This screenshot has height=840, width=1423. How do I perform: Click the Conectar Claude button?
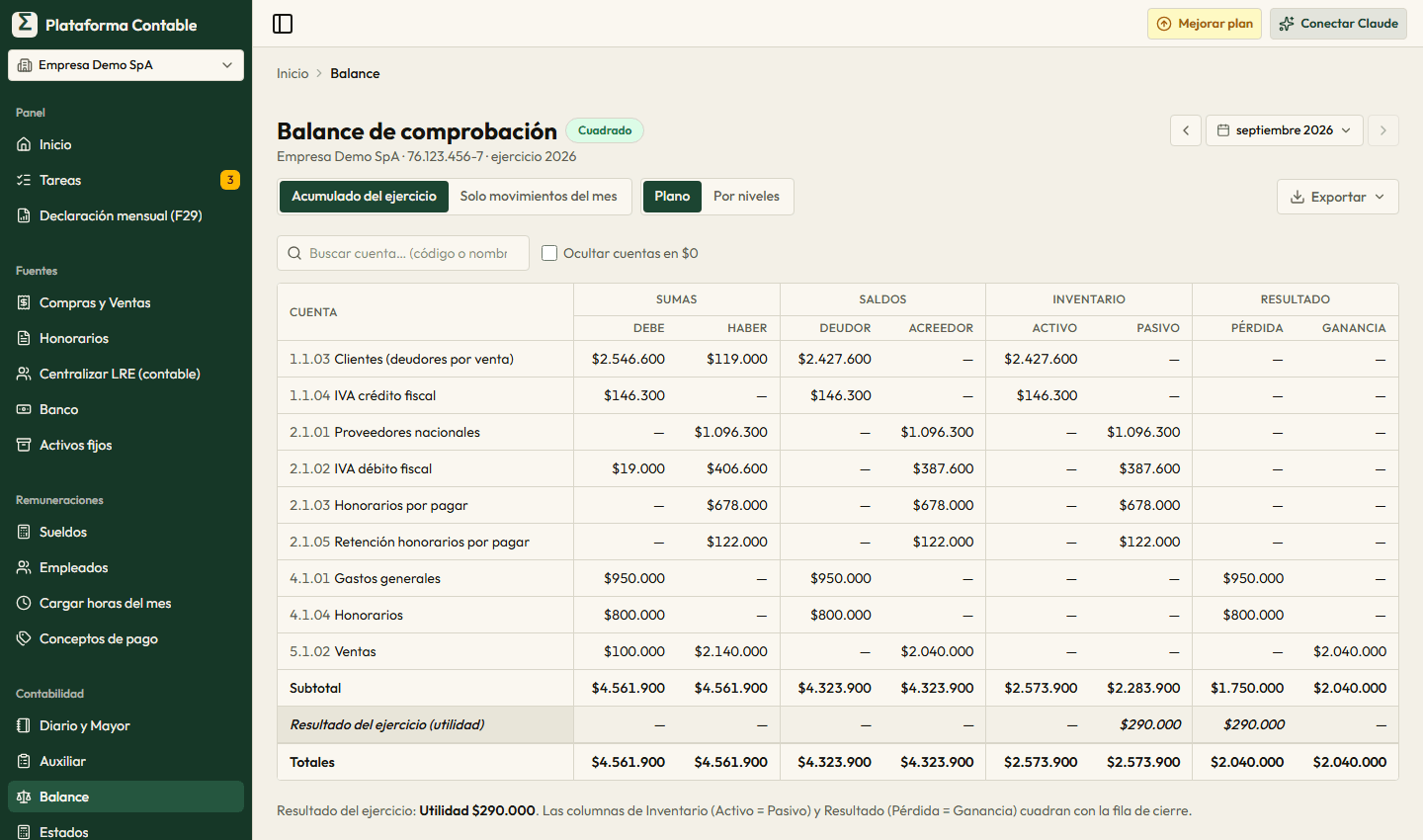coord(1339,24)
